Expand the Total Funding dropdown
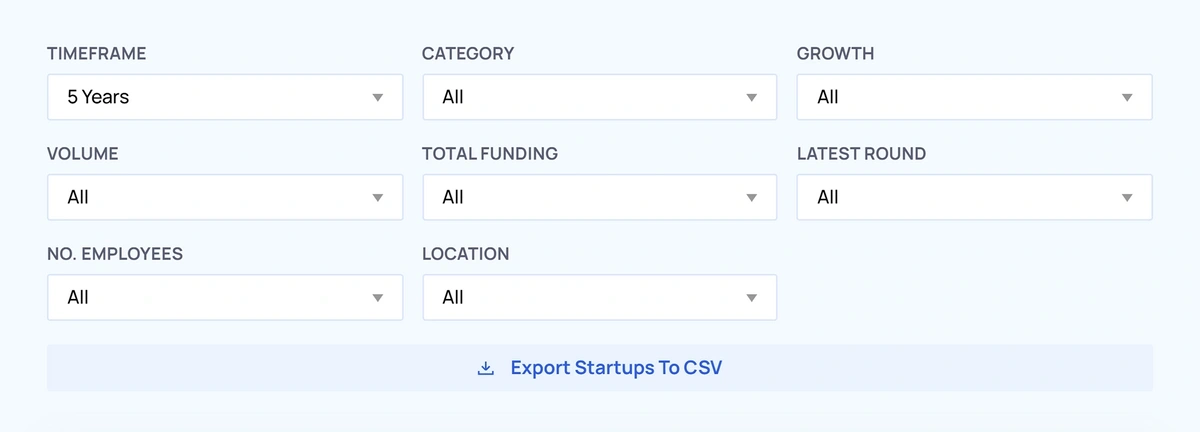Viewport: 1200px width, 432px height. point(600,197)
